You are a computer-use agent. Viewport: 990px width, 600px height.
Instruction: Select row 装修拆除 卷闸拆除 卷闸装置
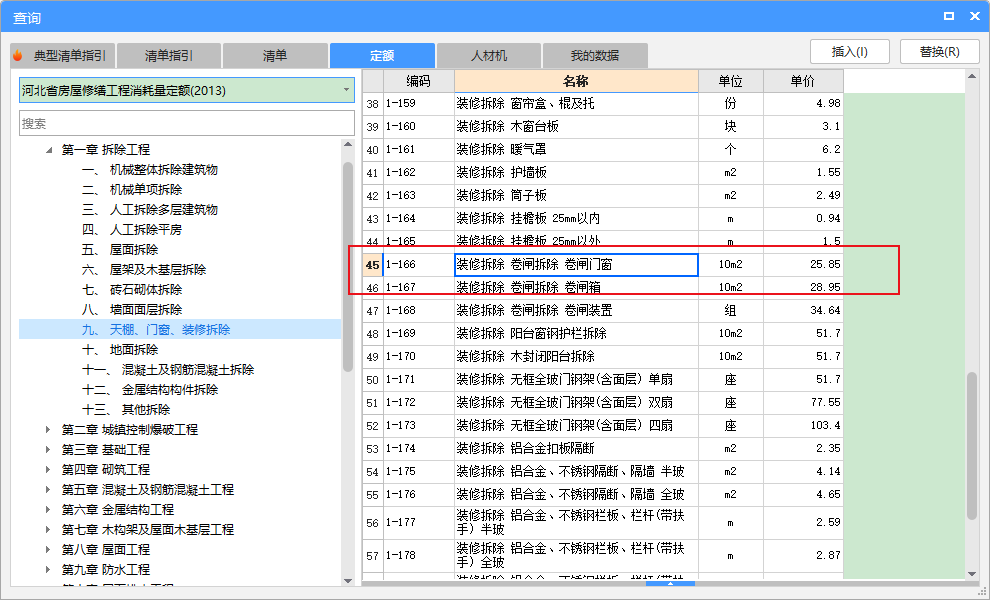(x=603, y=311)
